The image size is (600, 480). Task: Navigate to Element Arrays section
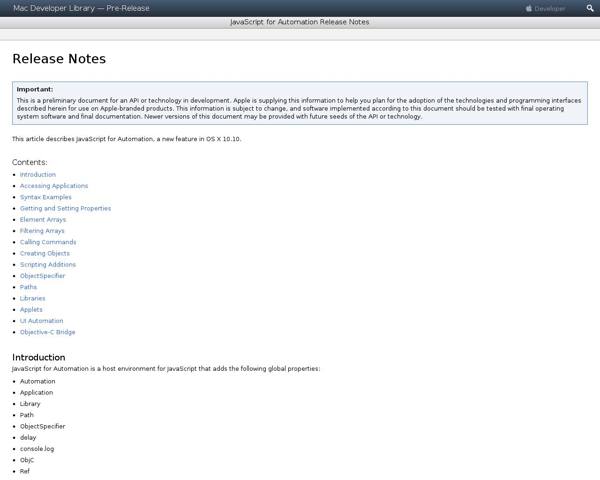(44, 219)
